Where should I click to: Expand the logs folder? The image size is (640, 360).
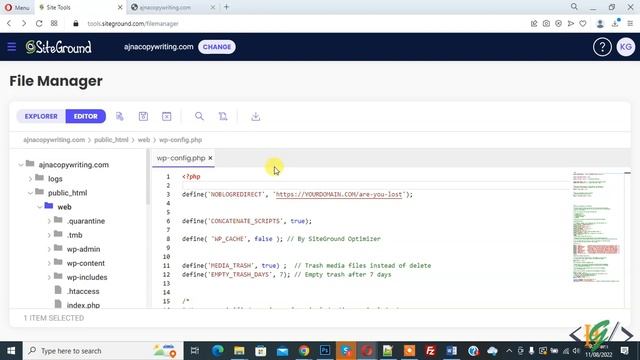tap(30, 179)
